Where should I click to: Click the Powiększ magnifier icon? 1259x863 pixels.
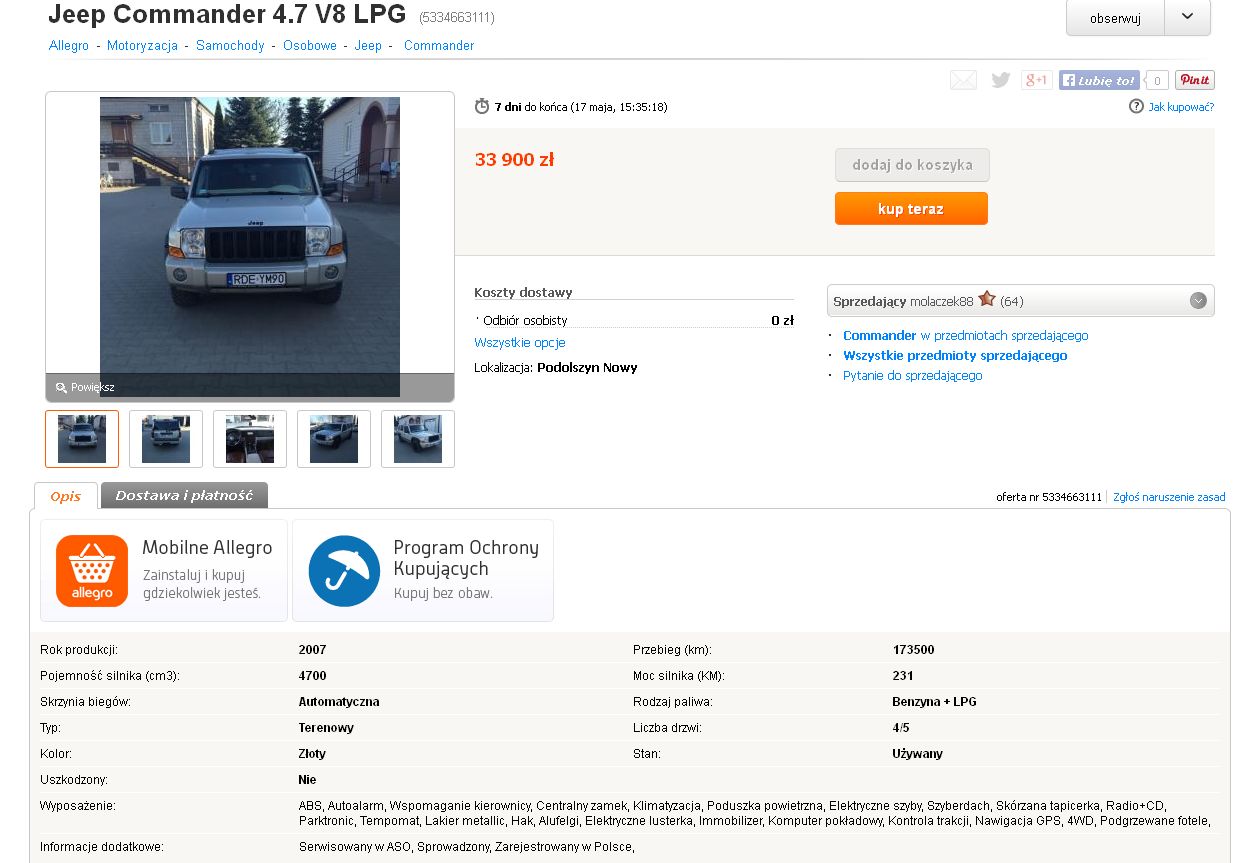click(61, 387)
